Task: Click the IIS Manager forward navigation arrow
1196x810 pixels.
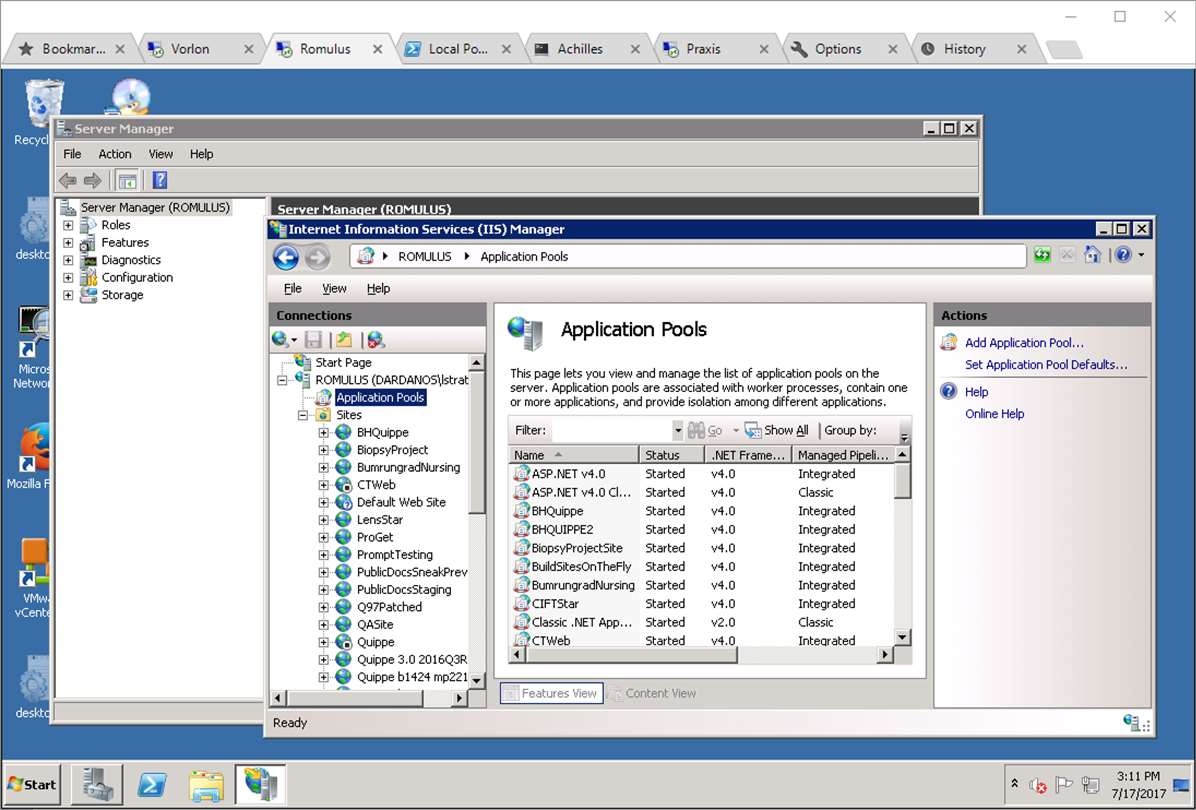Action: point(317,257)
